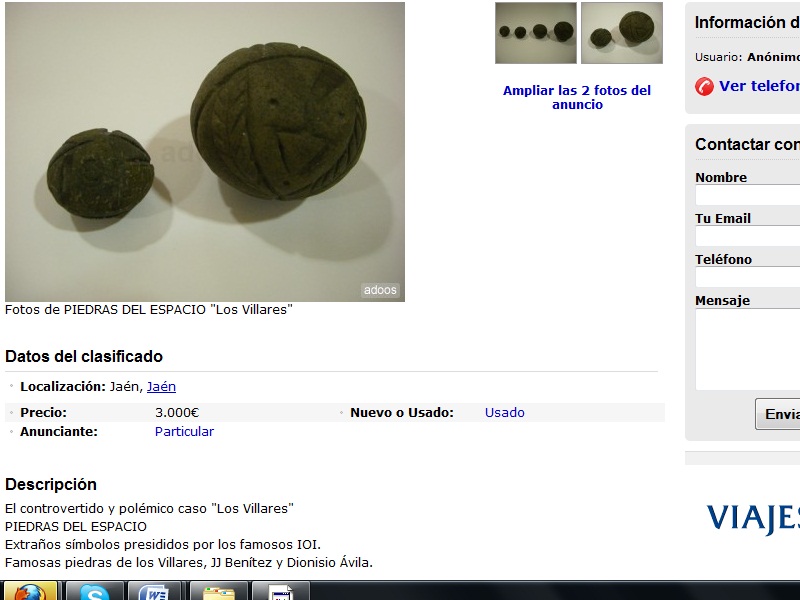This screenshot has height=600, width=800.
Task: Click 'Ver telefono' link
Action: tap(759, 86)
